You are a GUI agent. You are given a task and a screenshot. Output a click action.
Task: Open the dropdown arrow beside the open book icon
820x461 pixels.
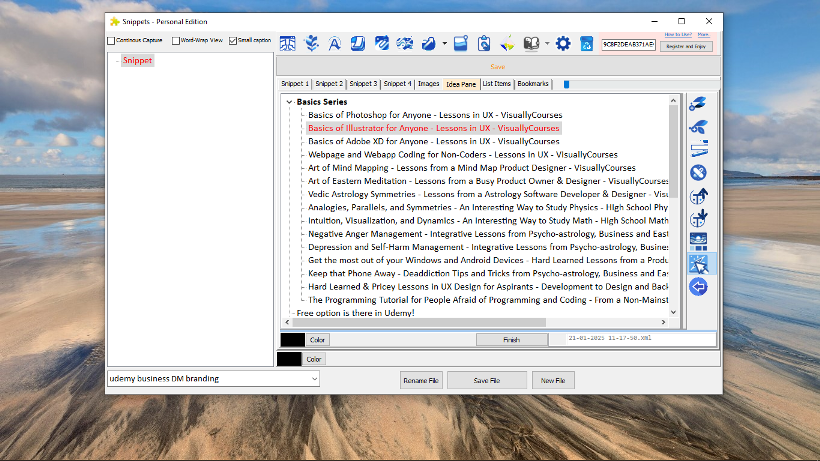tap(547, 44)
